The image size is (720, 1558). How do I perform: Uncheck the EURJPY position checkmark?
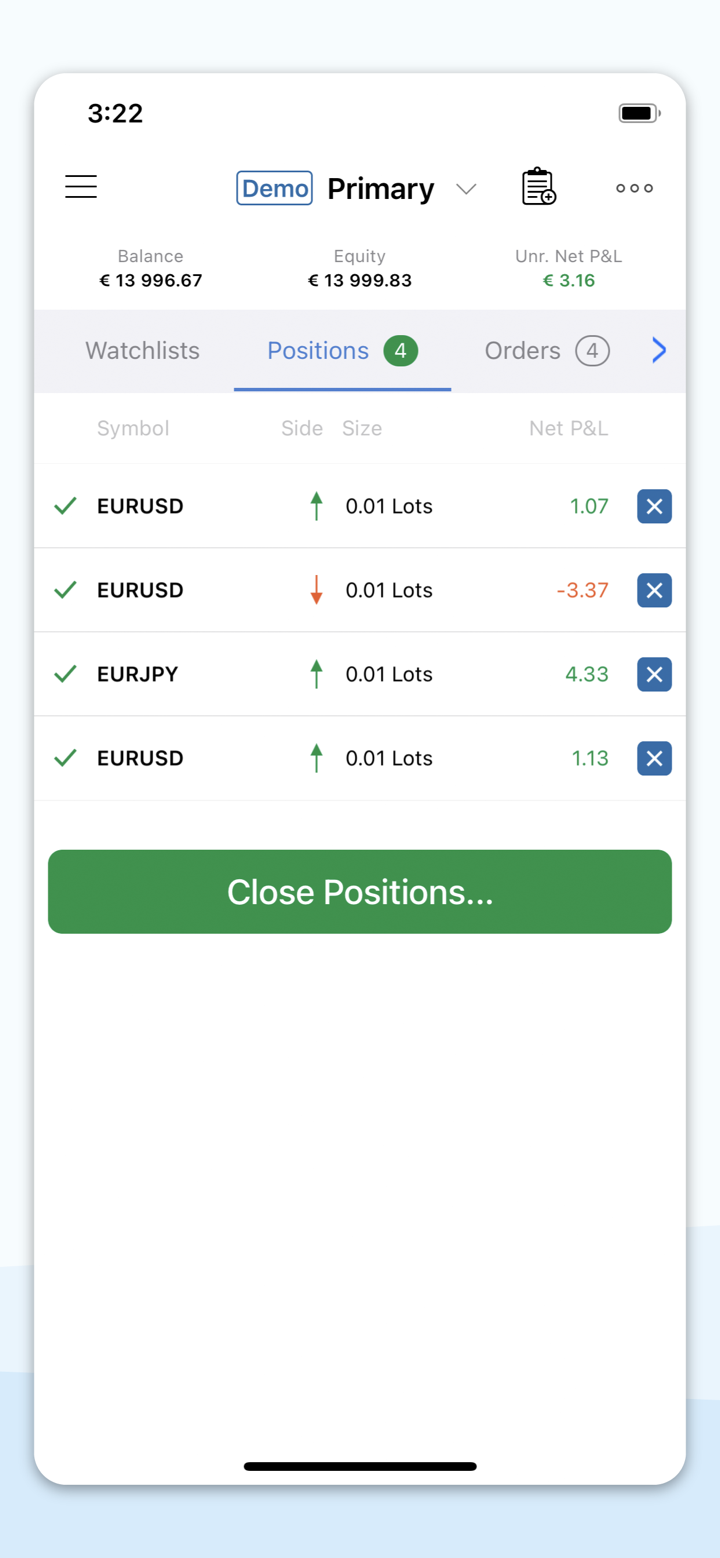click(66, 674)
